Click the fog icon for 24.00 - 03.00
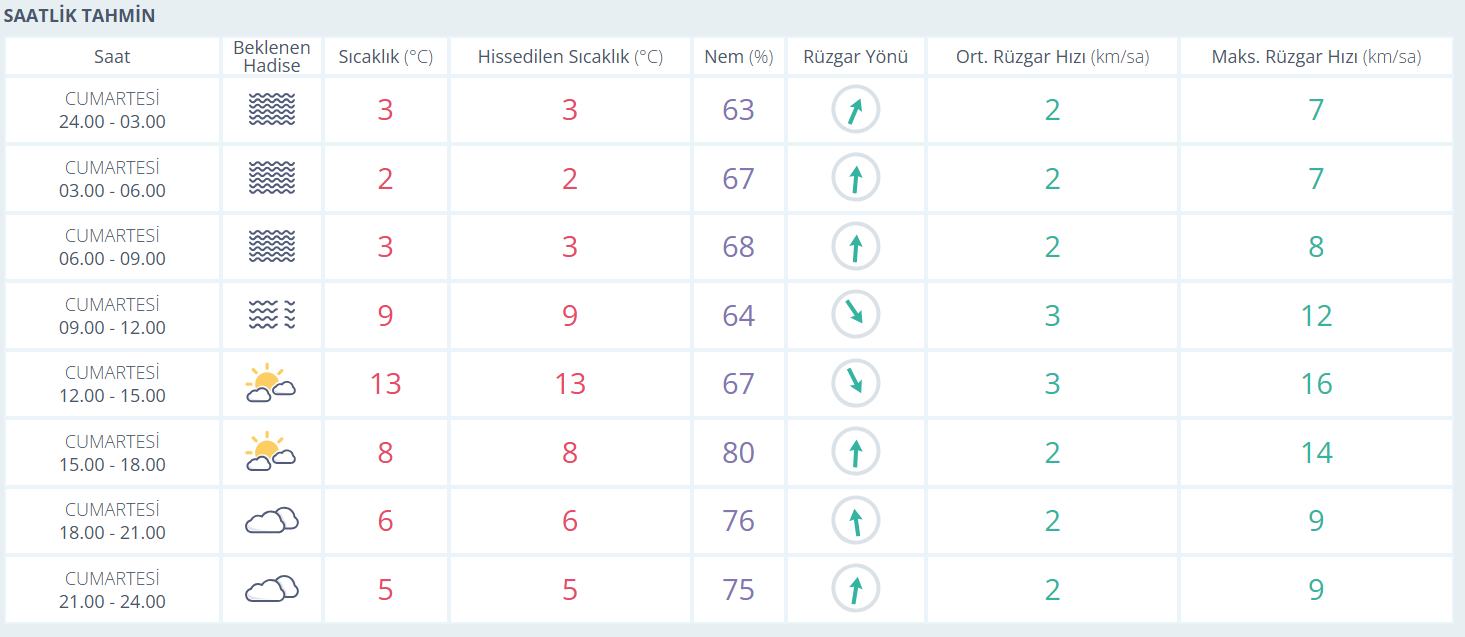1465x637 pixels. [x=272, y=110]
